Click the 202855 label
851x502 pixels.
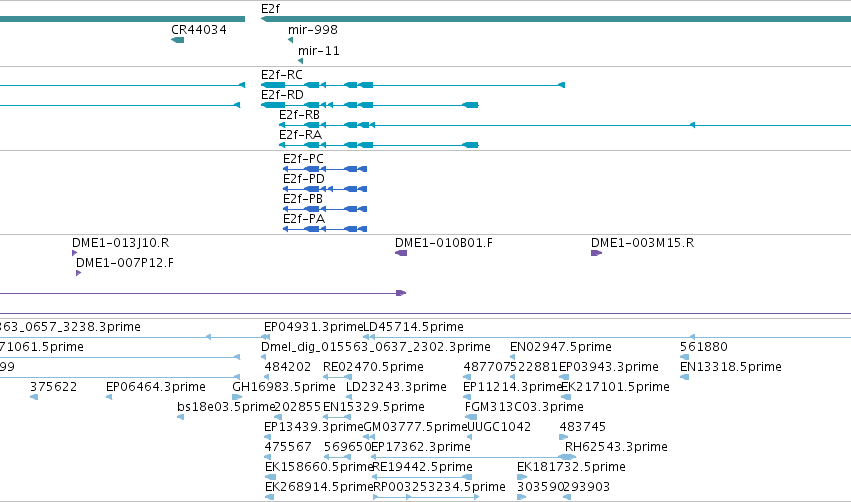298,407
